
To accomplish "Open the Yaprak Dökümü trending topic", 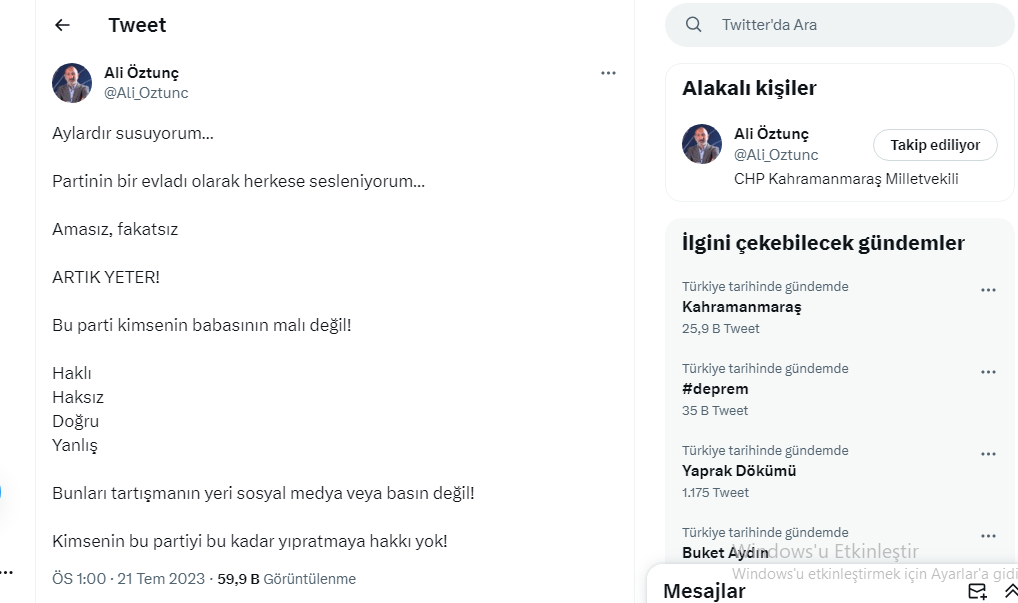I will [739, 471].
